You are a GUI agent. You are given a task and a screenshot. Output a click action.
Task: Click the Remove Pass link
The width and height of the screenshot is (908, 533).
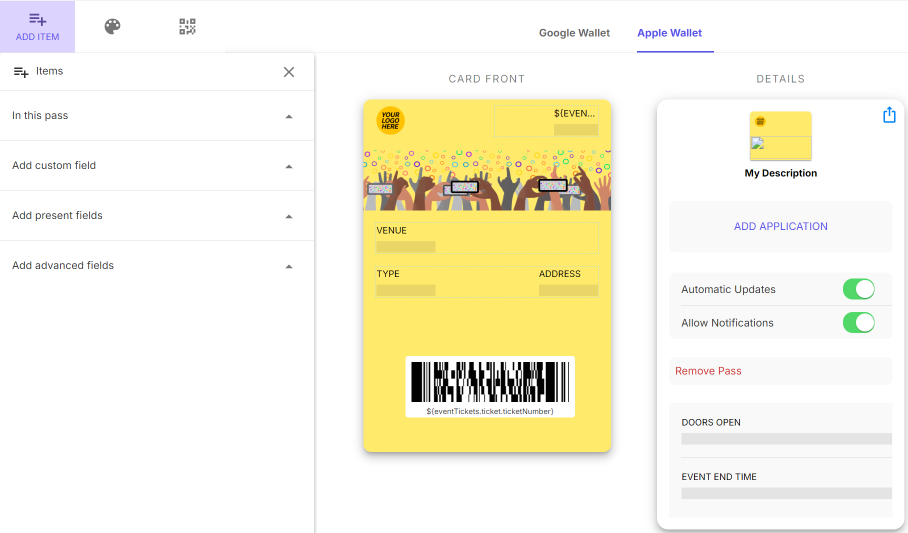click(x=708, y=371)
